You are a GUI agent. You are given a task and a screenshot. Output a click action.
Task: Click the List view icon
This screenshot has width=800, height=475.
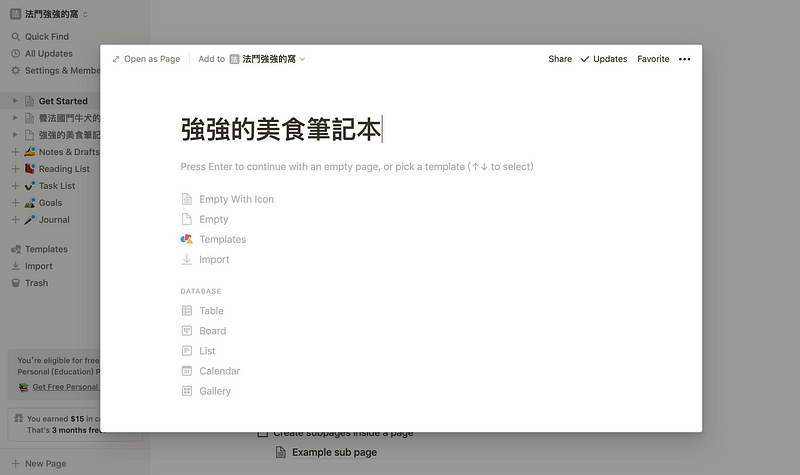tap(187, 351)
